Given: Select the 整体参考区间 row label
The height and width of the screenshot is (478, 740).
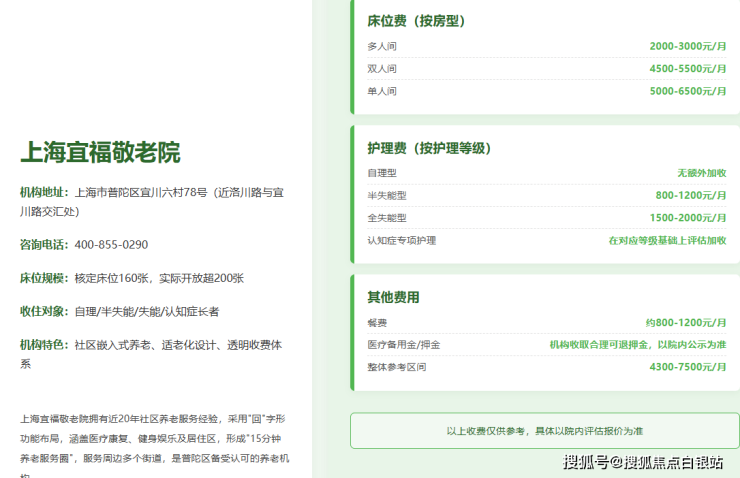Looking at the screenshot, I should tap(396, 367).
